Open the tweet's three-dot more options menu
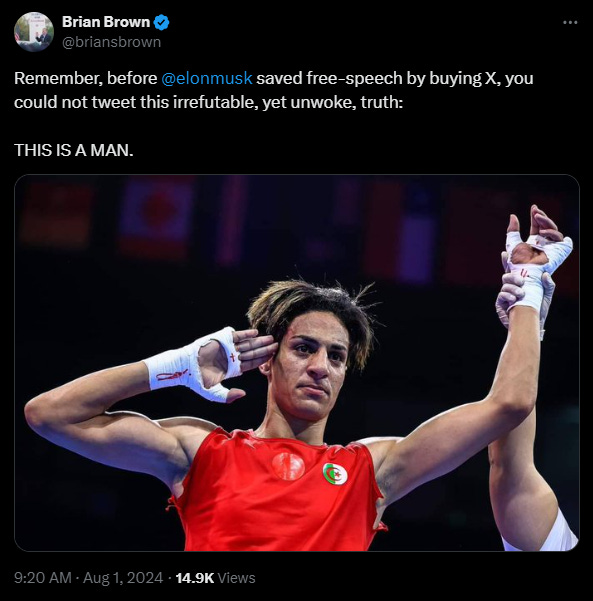The width and height of the screenshot is (593, 601). (x=570, y=23)
